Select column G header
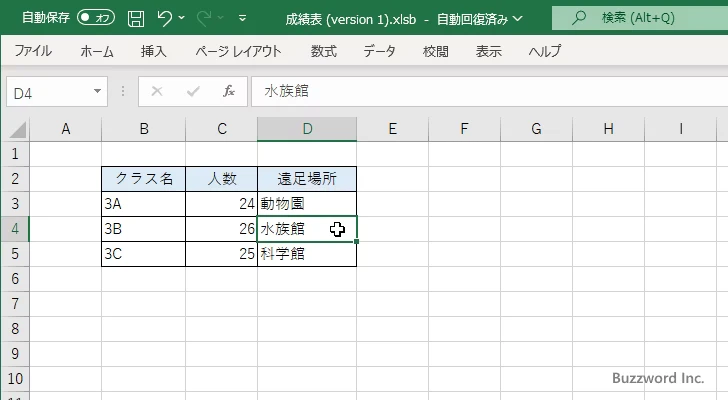 click(536, 129)
